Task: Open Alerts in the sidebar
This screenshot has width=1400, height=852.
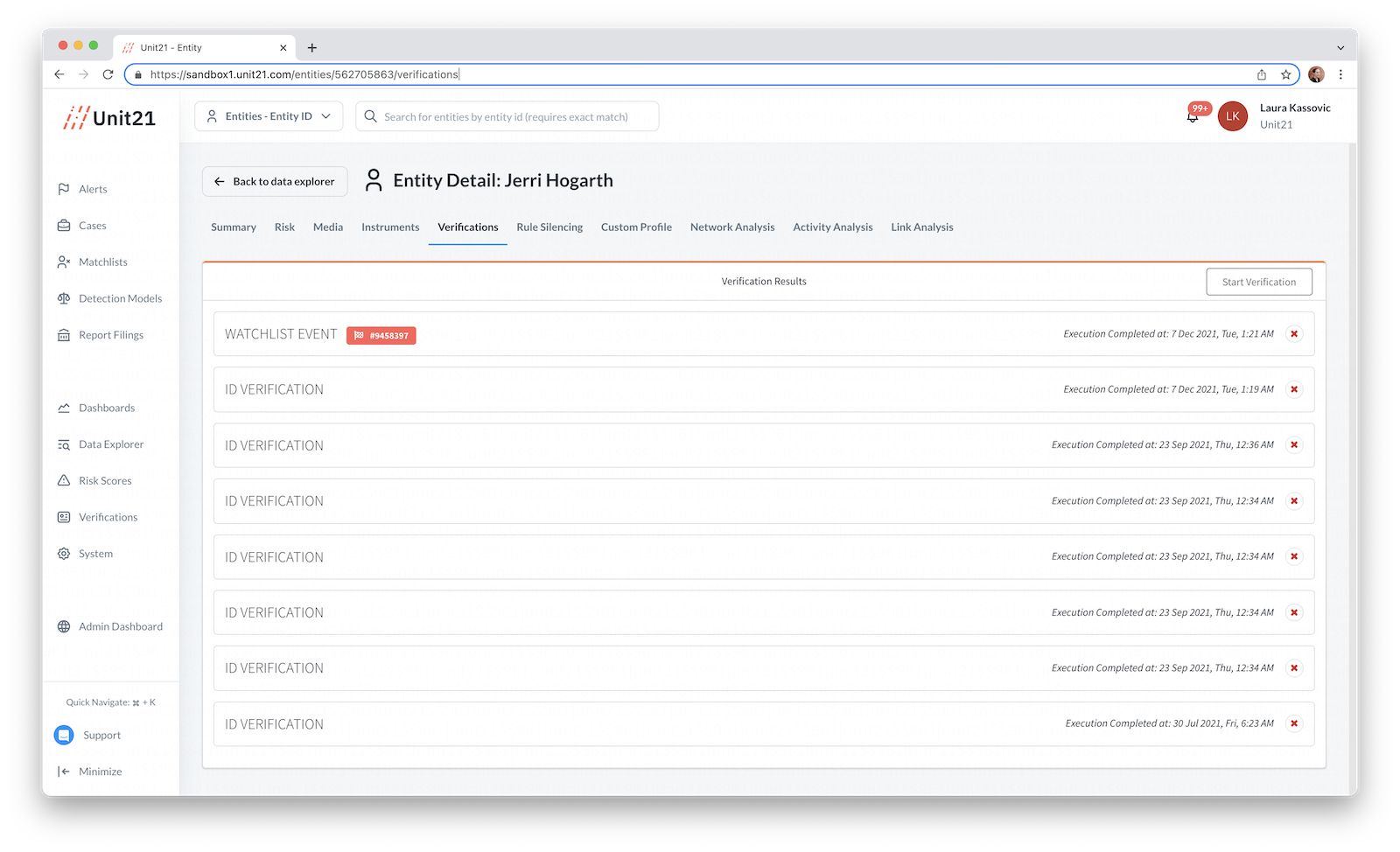Action: 93,189
